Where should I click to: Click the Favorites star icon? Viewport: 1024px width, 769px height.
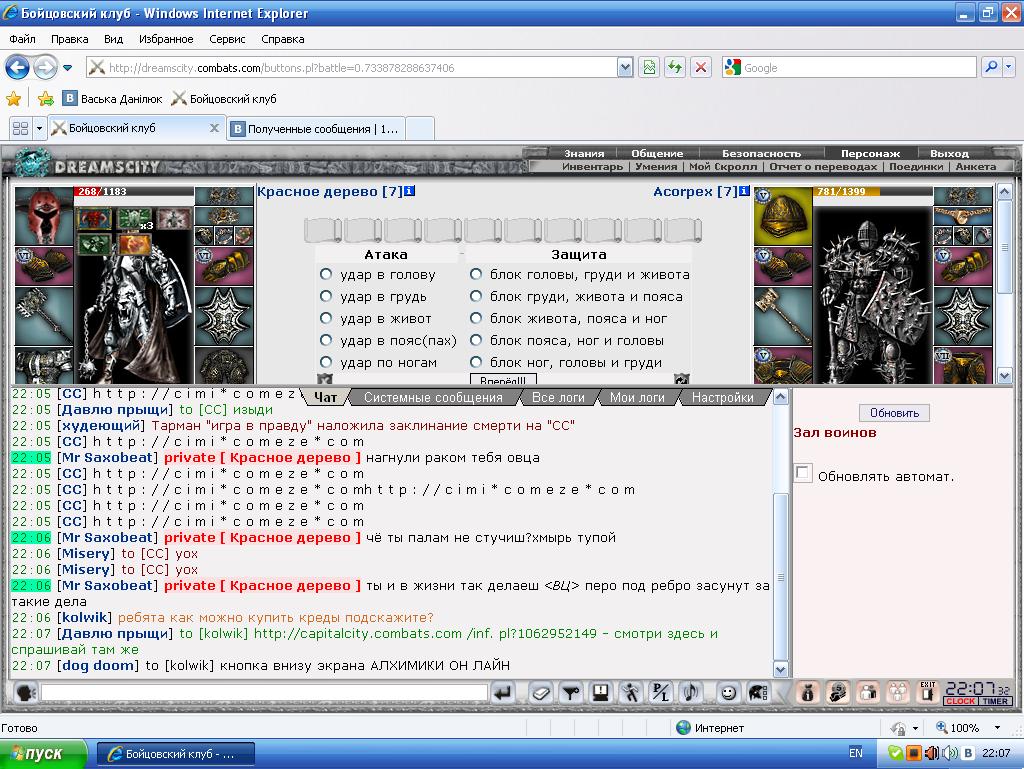click(x=13, y=99)
